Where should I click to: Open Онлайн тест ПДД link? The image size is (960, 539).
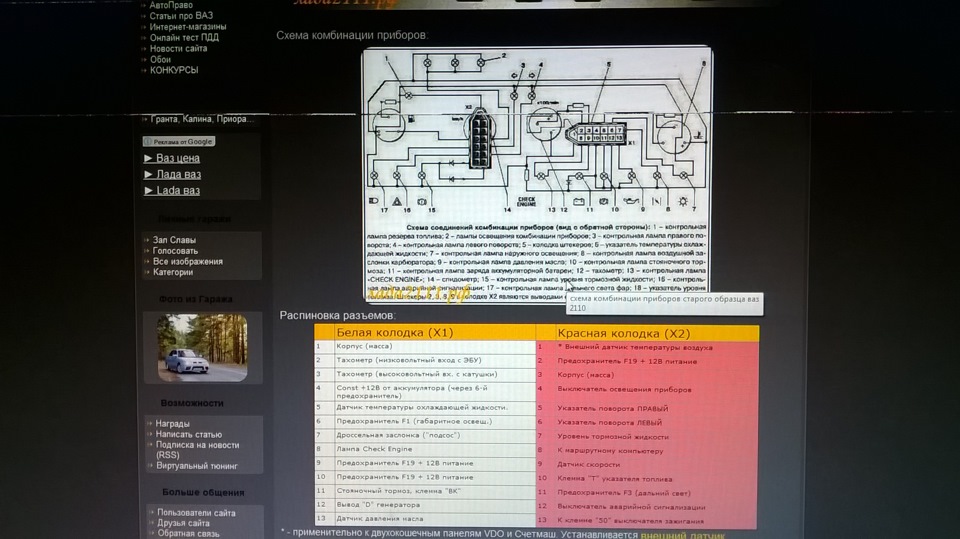[x=184, y=37]
